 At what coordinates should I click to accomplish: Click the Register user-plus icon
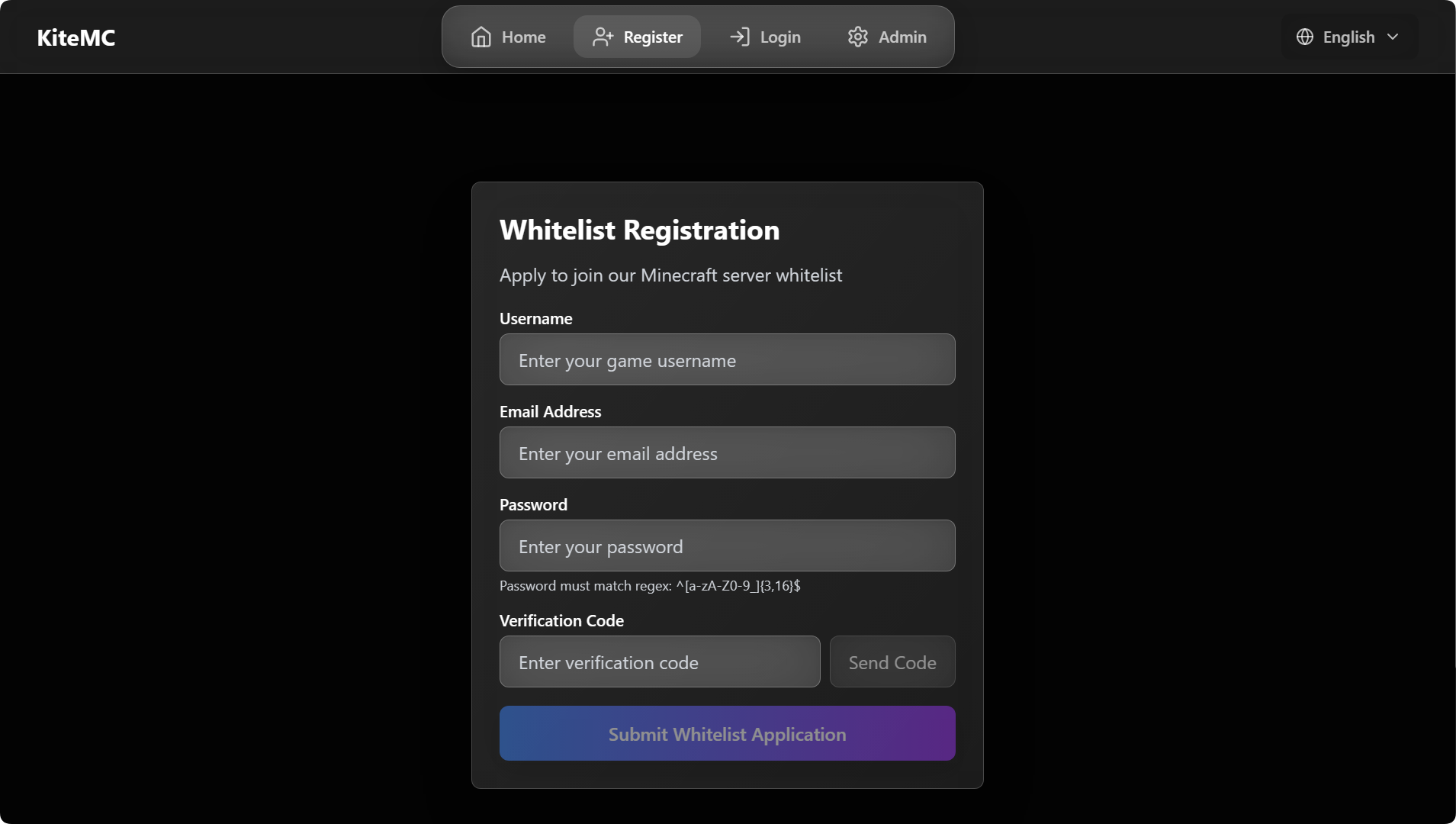click(x=603, y=37)
